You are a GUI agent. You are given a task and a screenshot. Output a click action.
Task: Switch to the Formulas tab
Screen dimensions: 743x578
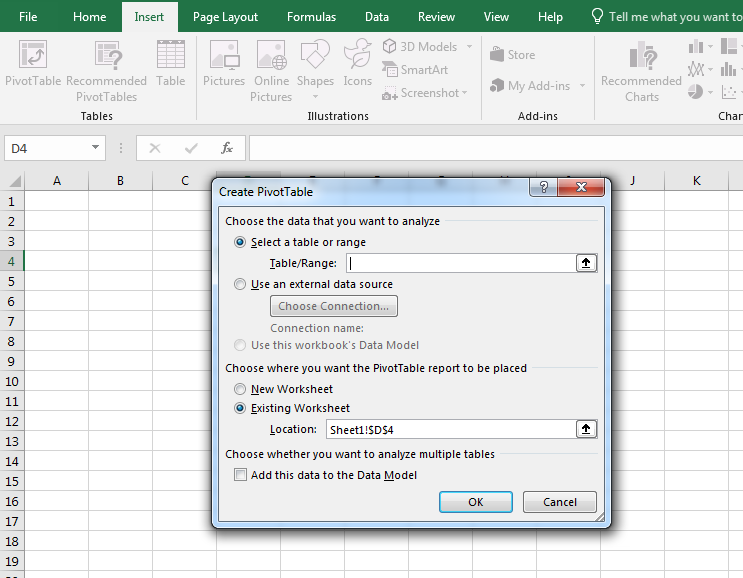tap(311, 17)
